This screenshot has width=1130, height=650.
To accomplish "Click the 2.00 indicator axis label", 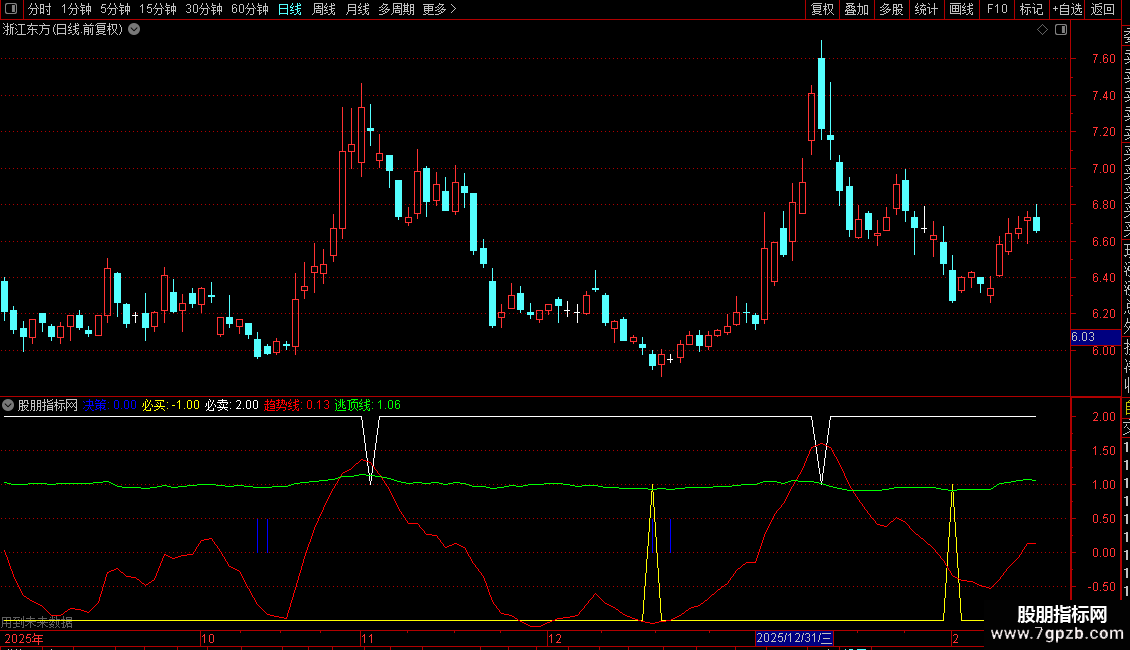I will click(x=1104, y=417).
